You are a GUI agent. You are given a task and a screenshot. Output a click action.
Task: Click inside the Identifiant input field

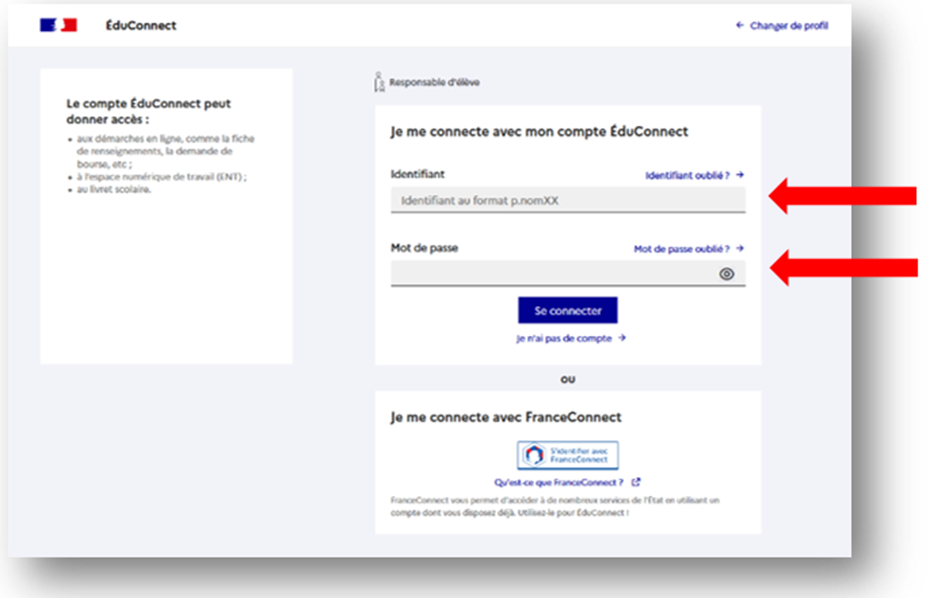(x=567, y=201)
